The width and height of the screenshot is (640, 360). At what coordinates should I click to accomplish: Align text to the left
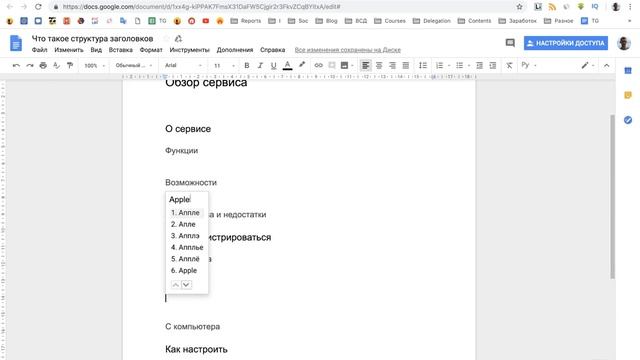click(365, 65)
